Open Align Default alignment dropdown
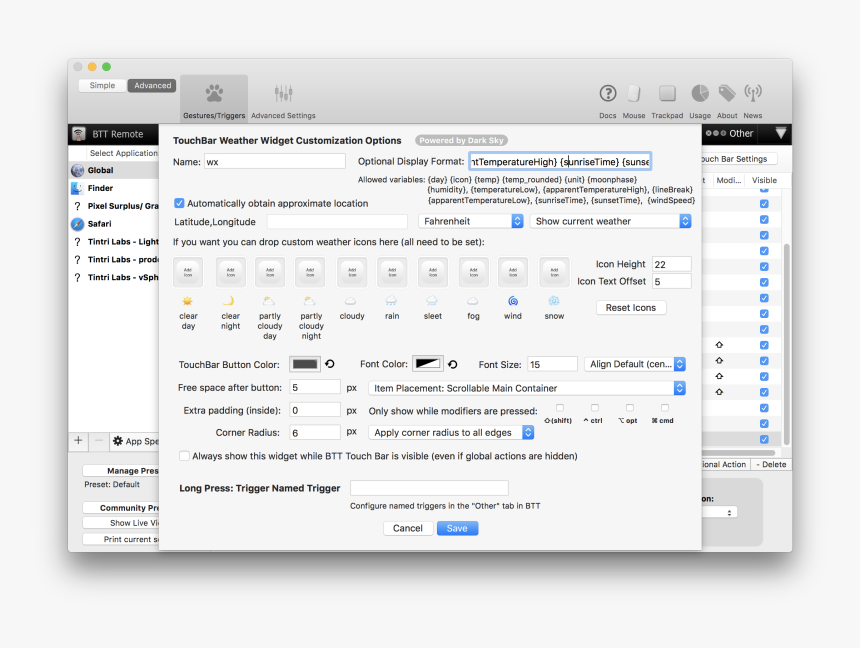 [x=635, y=364]
